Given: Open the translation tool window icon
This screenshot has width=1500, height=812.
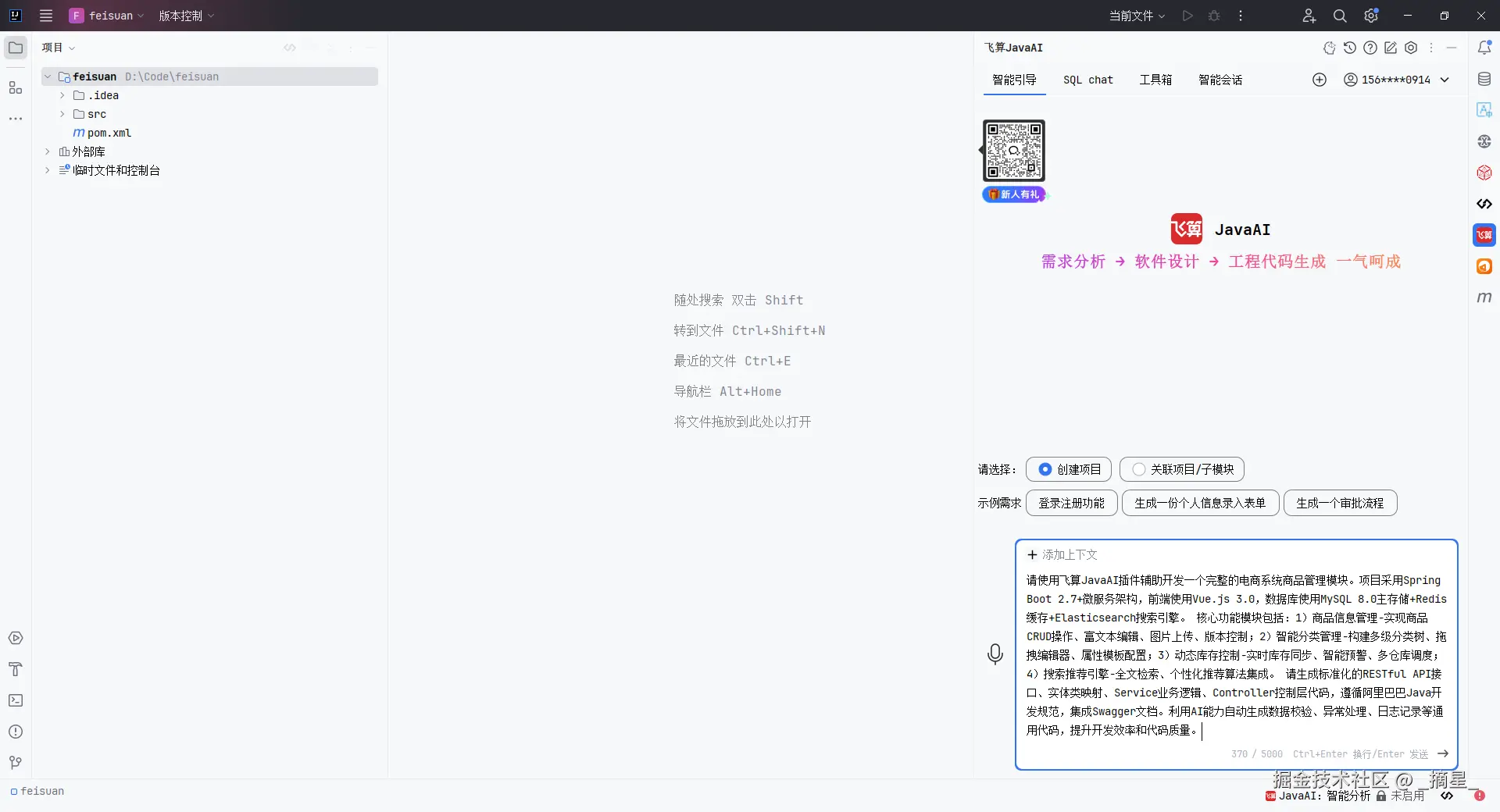Looking at the screenshot, I should point(1484,110).
